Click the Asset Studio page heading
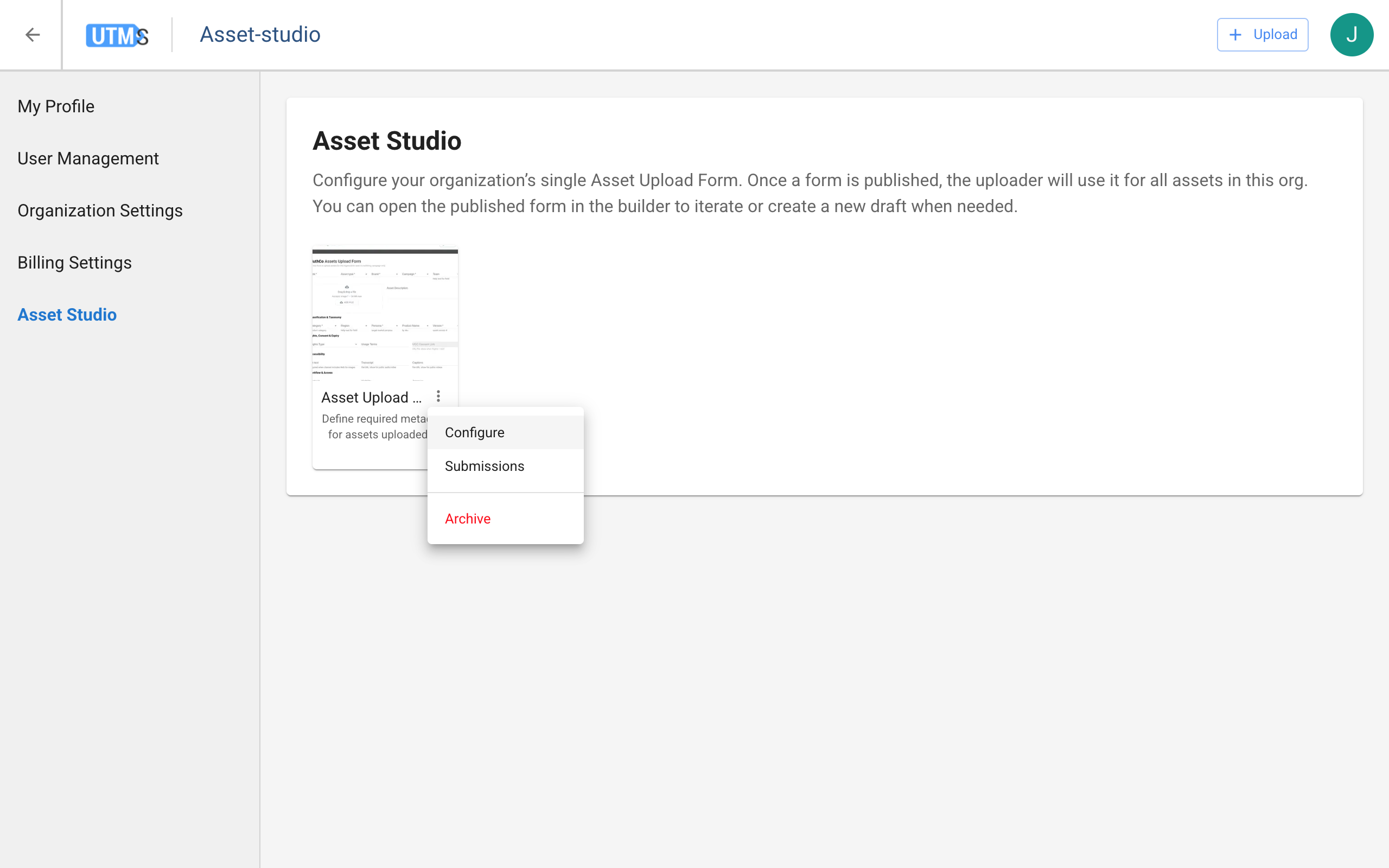This screenshot has width=1389, height=868. pyautogui.click(x=387, y=141)
